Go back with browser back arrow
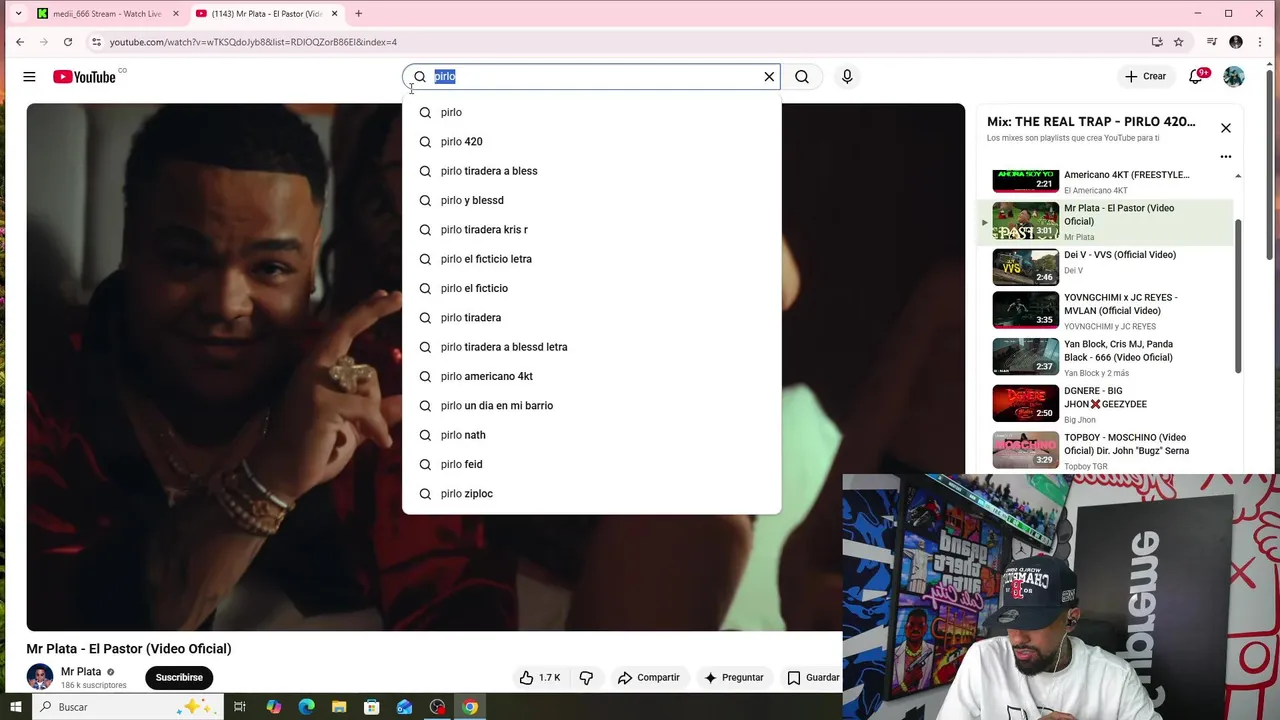Screen dimensions: 1280x720 20,42
